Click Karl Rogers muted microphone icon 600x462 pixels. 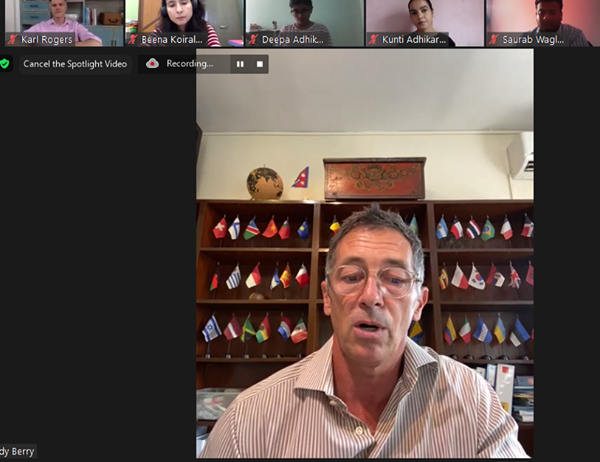point(13,39)
